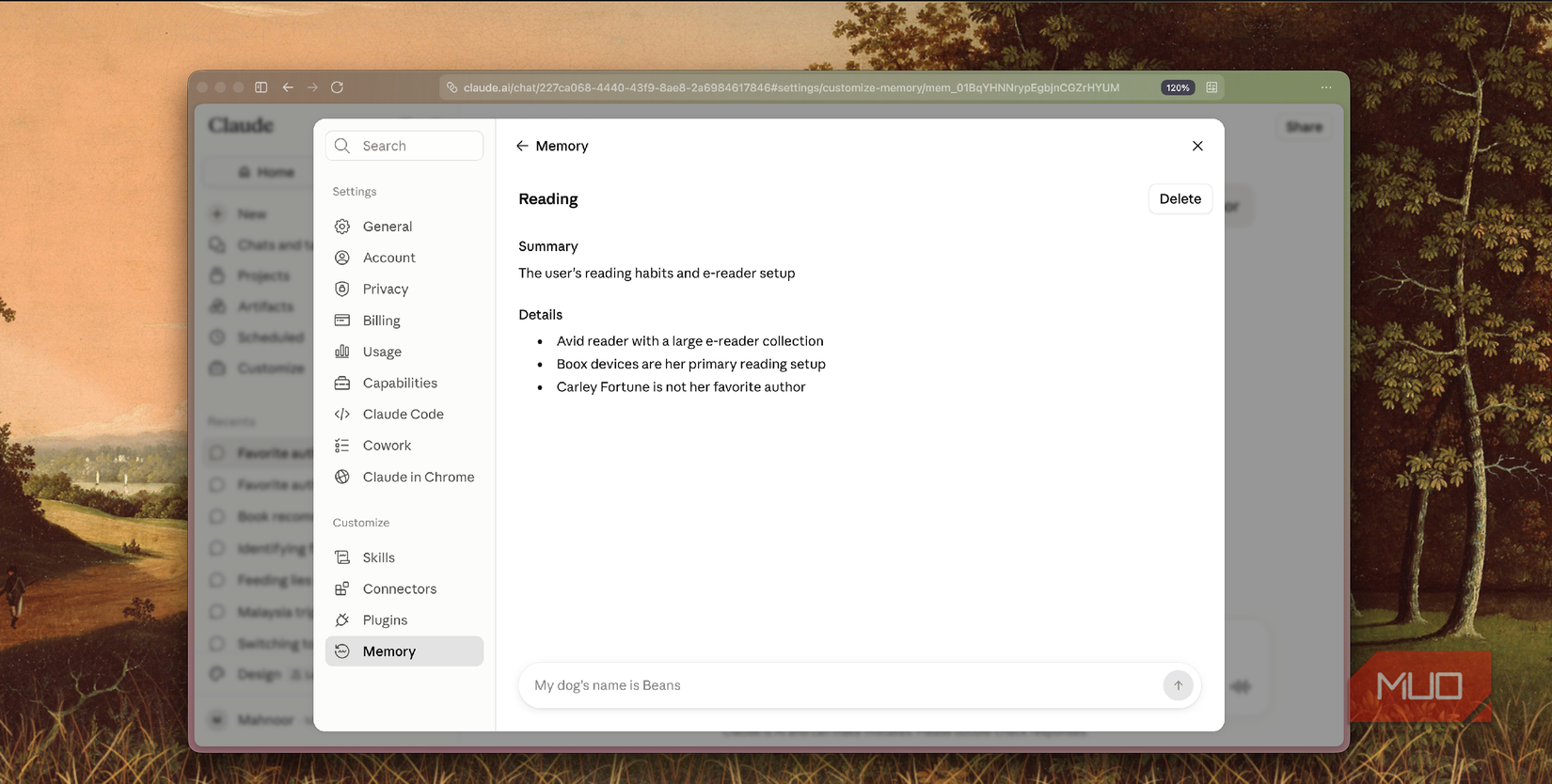Go forward in browser history
The image size is (1552, 784).
(312, 87)
